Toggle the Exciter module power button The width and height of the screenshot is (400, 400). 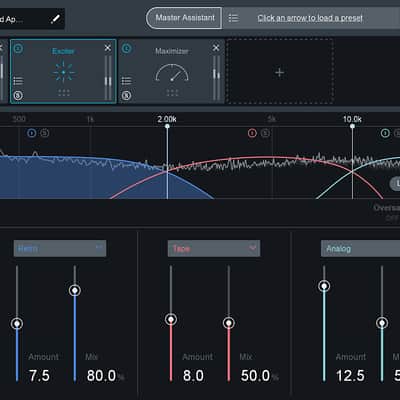[18, 49]
